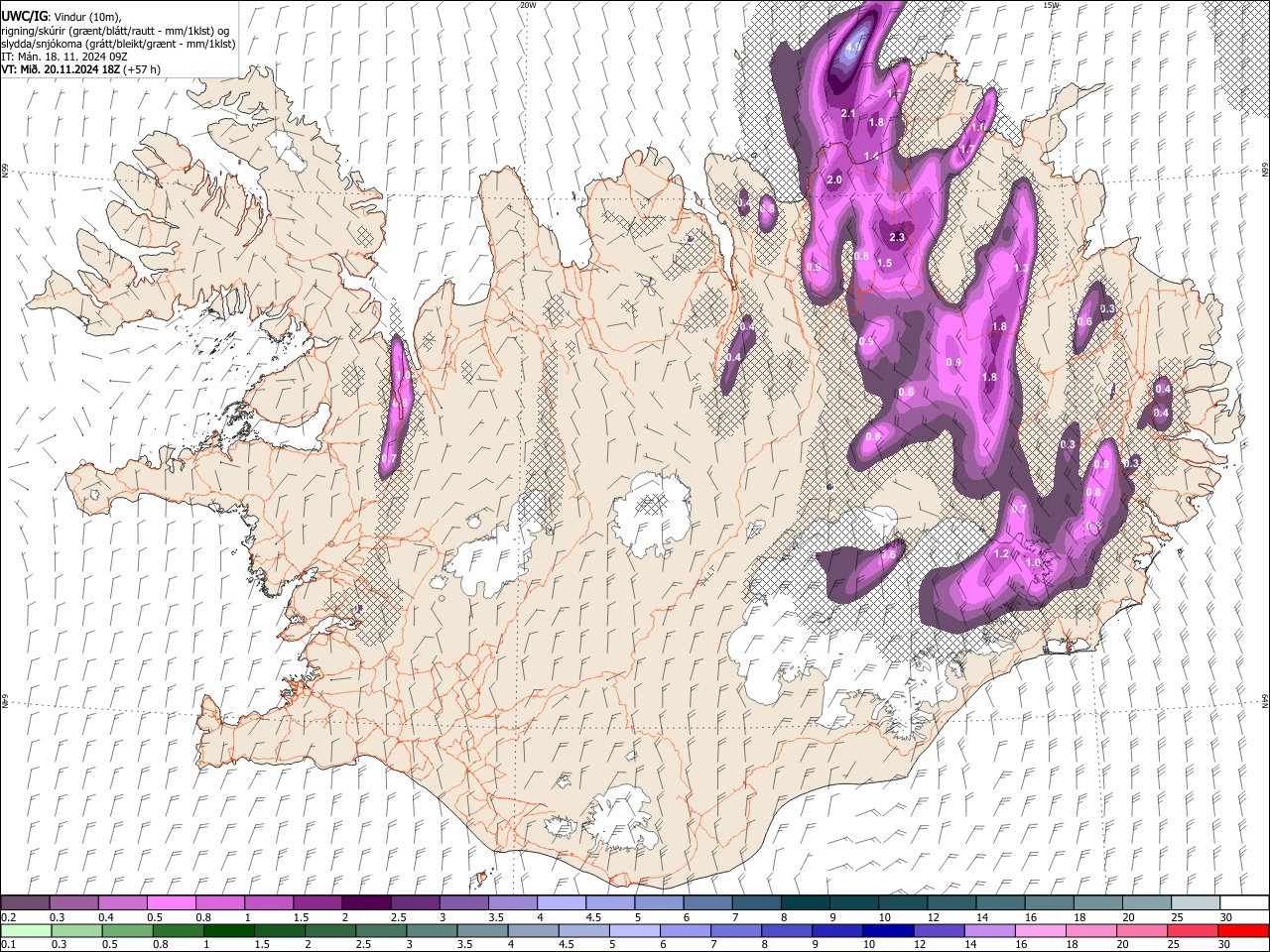
Task: Click the 1.3 precipitation value on the map
Action: (x=1021, y=269)
